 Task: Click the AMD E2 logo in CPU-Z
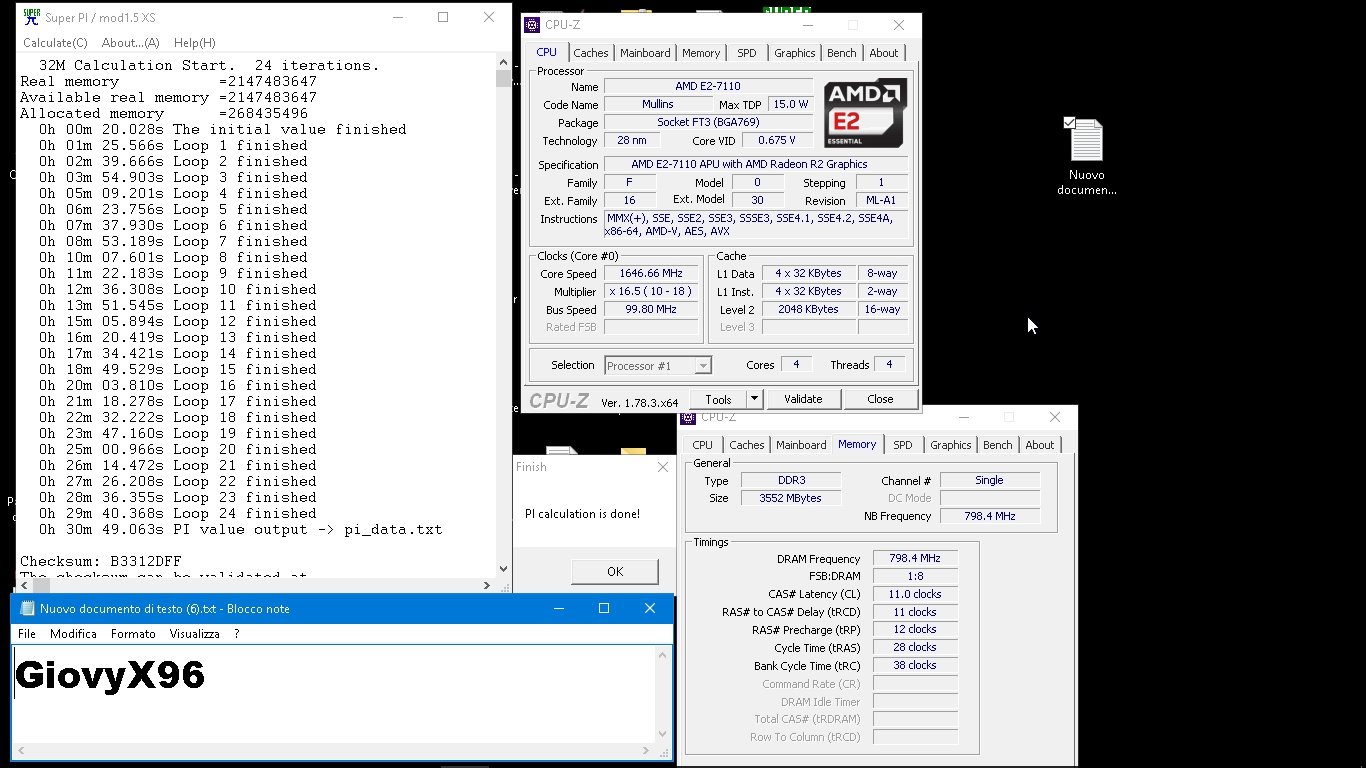coord(865,113)
